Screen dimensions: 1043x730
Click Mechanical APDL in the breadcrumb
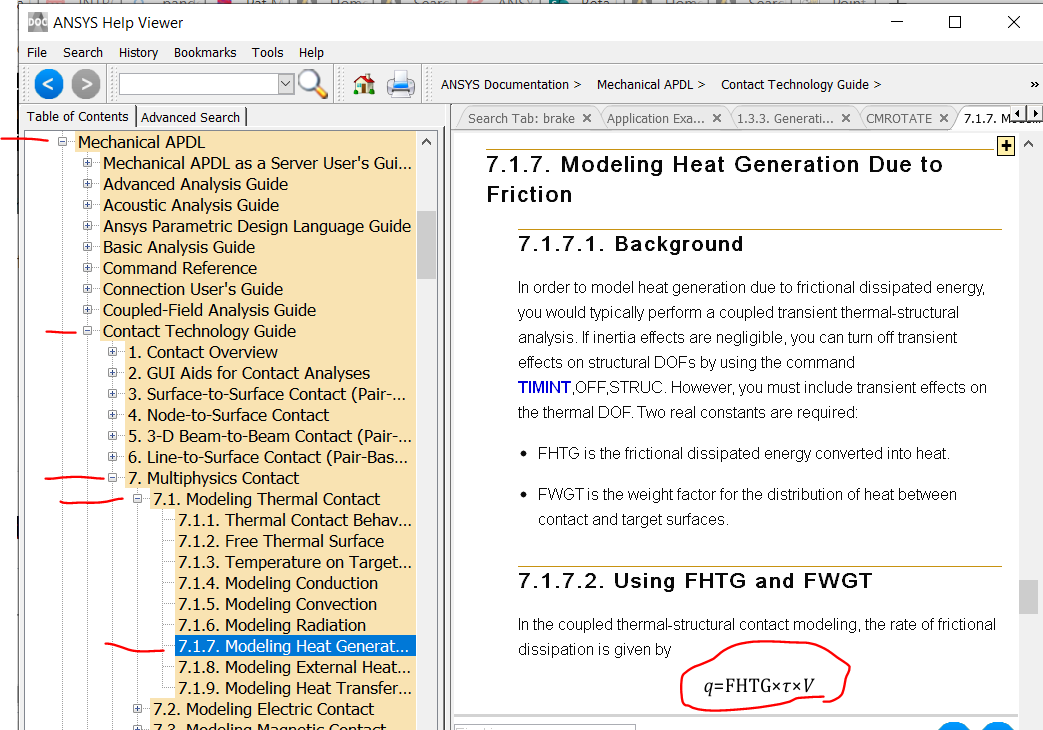645,85
